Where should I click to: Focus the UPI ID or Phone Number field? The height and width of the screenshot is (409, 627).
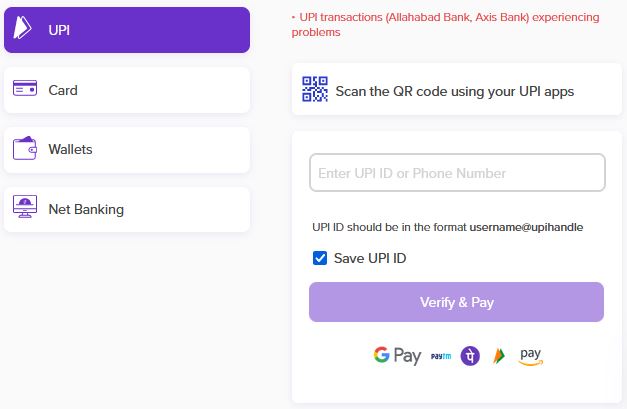point(457,173)
